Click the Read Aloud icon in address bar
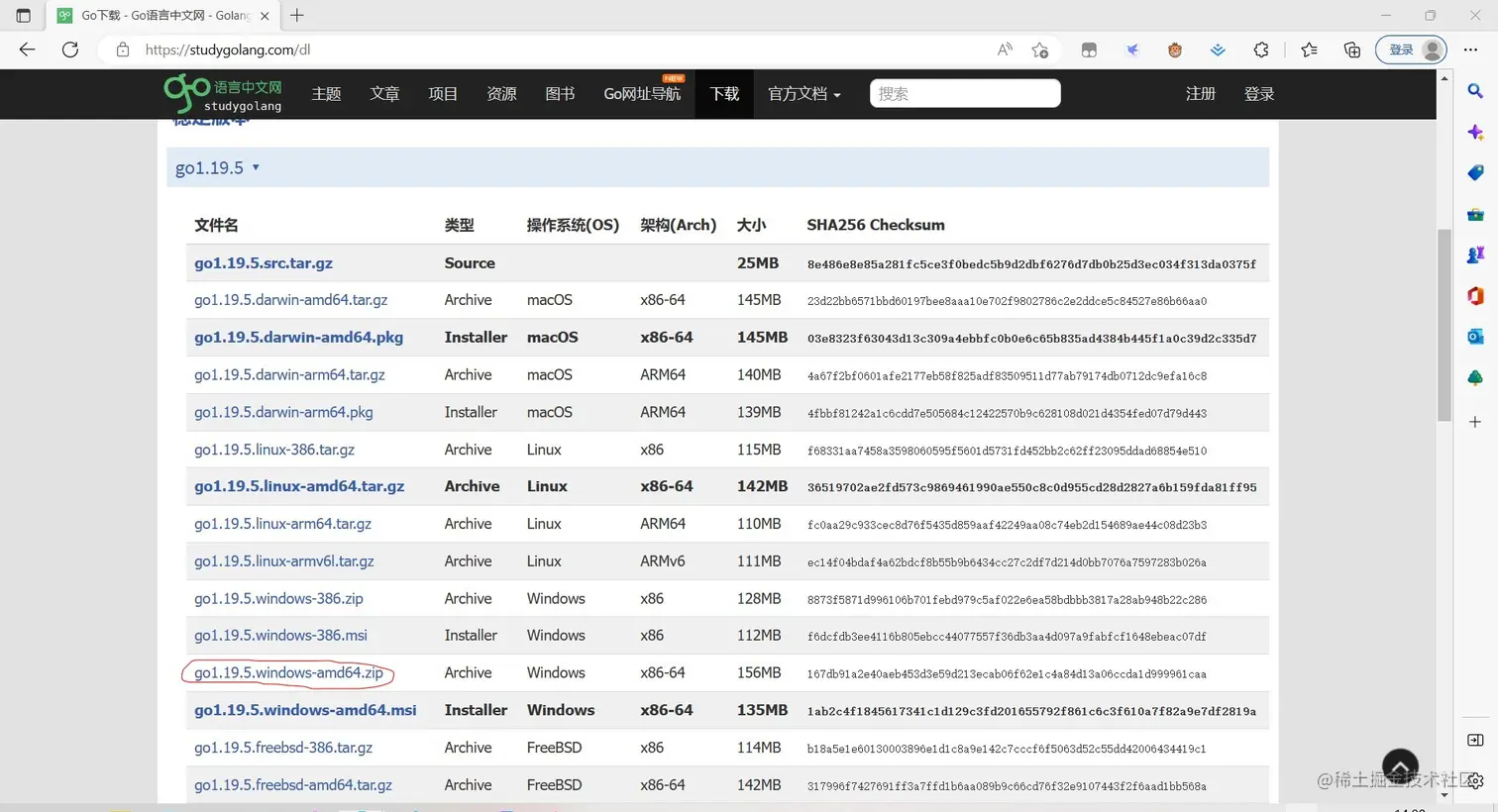 click(1005, 50)
